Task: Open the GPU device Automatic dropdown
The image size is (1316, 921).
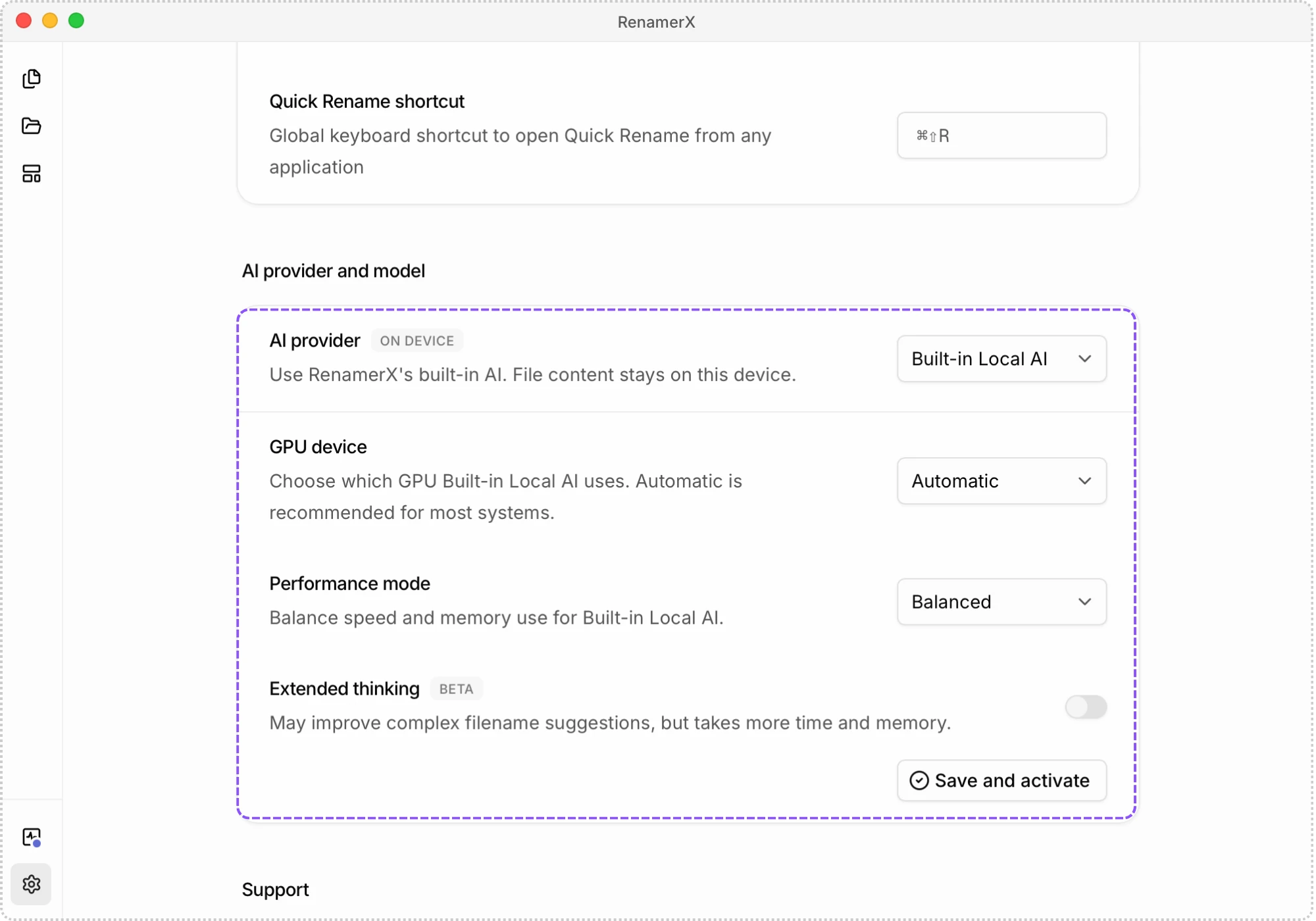Action: (1001, 481)
